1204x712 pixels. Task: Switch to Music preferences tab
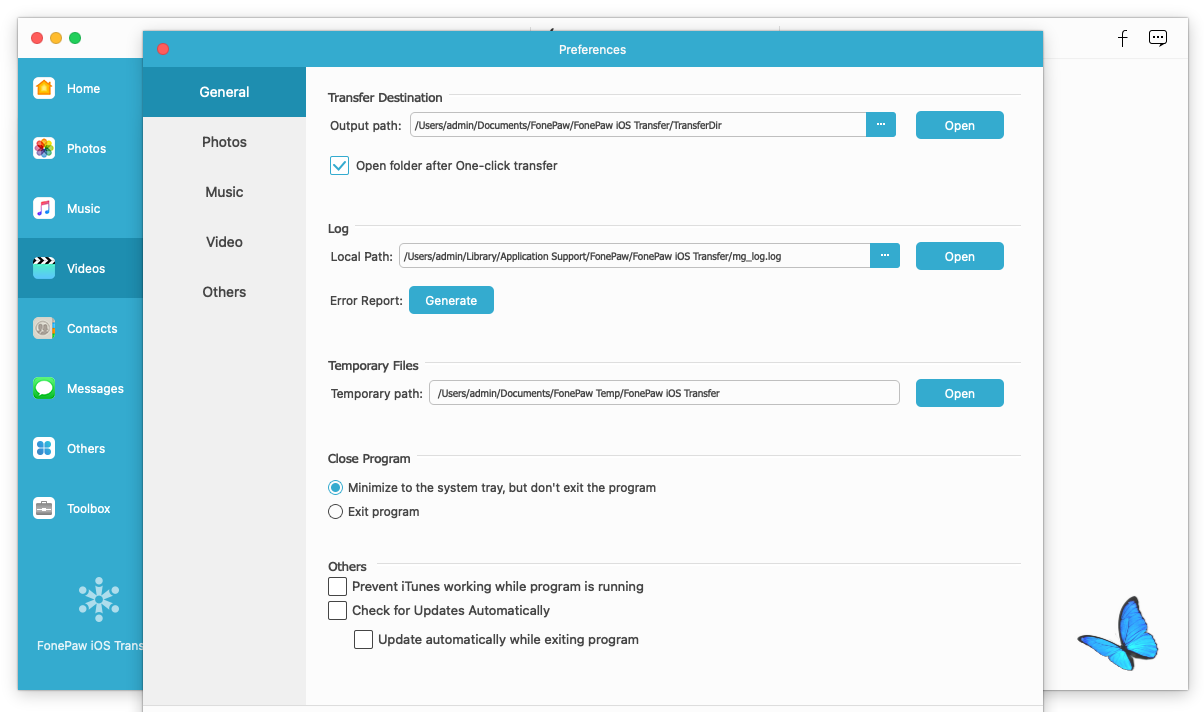click(224, 192)
